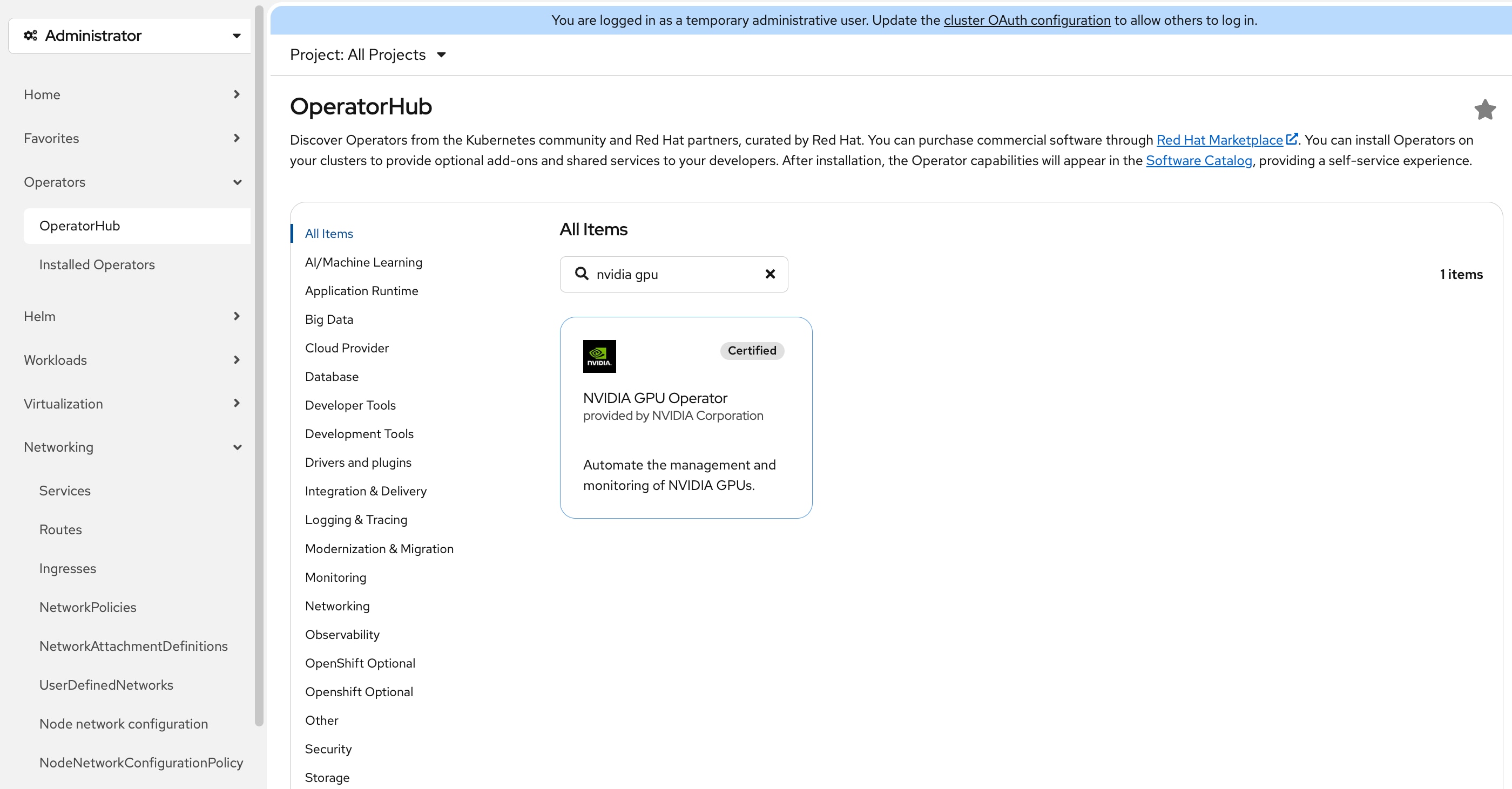Expand the Favorites navigation section
Viewport: 1512px width, 789px height.
click(132, 139)
